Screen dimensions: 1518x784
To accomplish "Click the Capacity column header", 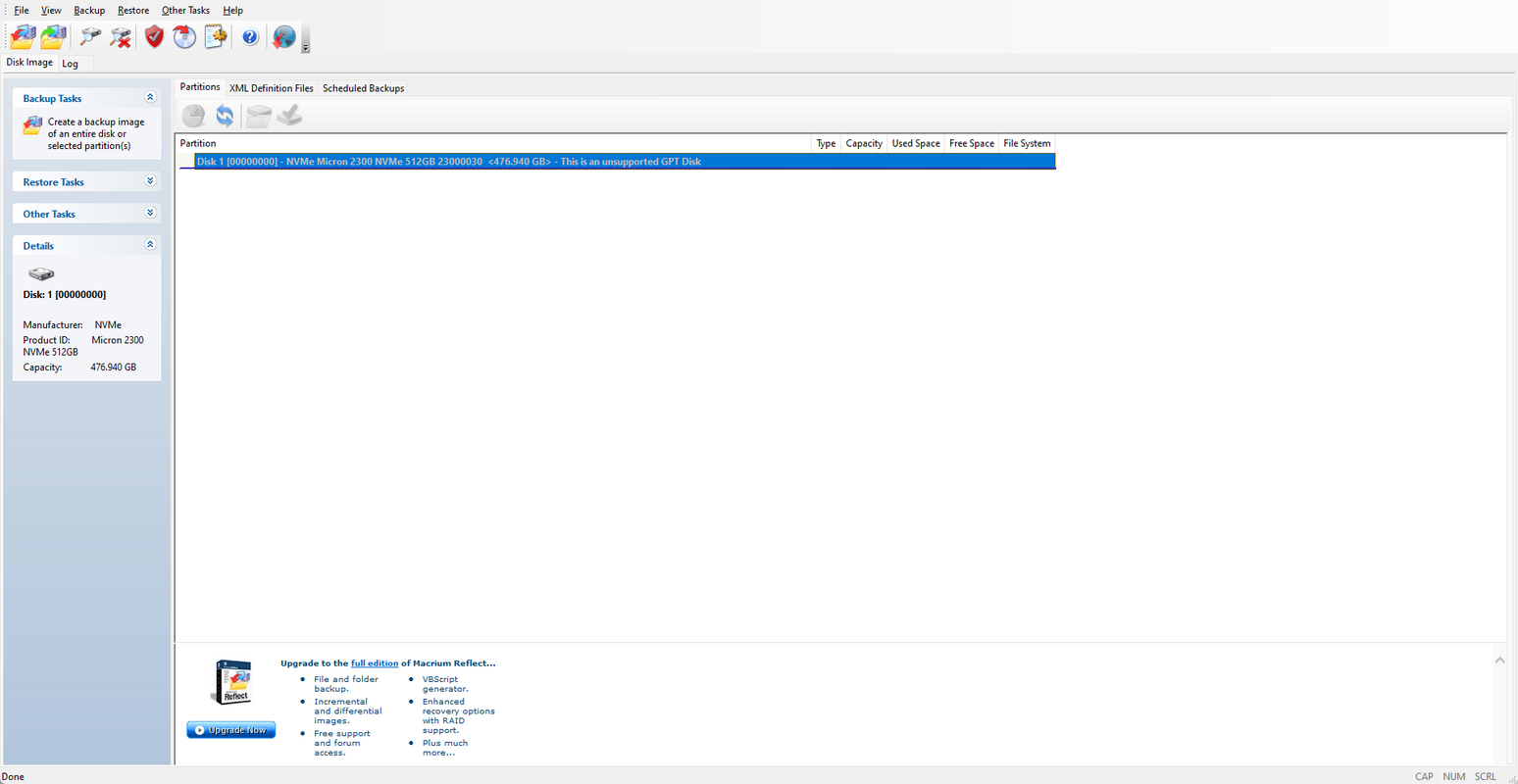I will click(x=864, y=143).
